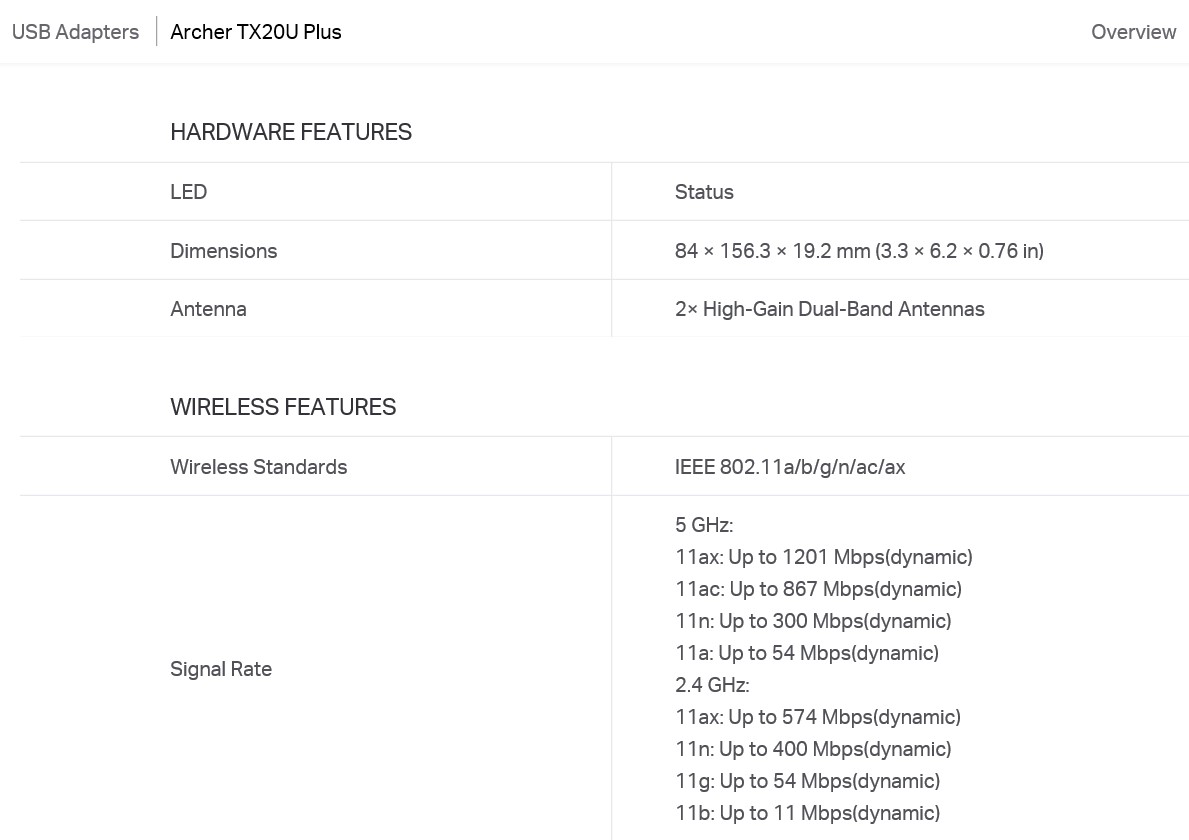Click the IEEE 802.11a/b/g/n/ac/ax value
The image size is (1189, 840).
(790, 467)
